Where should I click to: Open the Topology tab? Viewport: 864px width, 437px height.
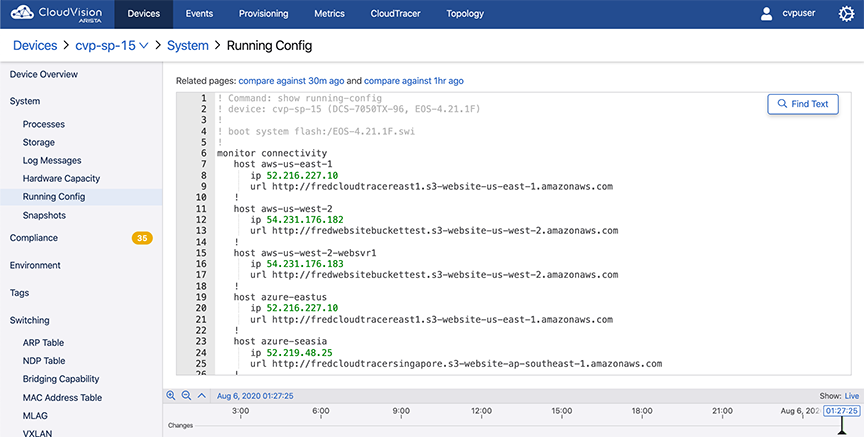click(465, 14)
